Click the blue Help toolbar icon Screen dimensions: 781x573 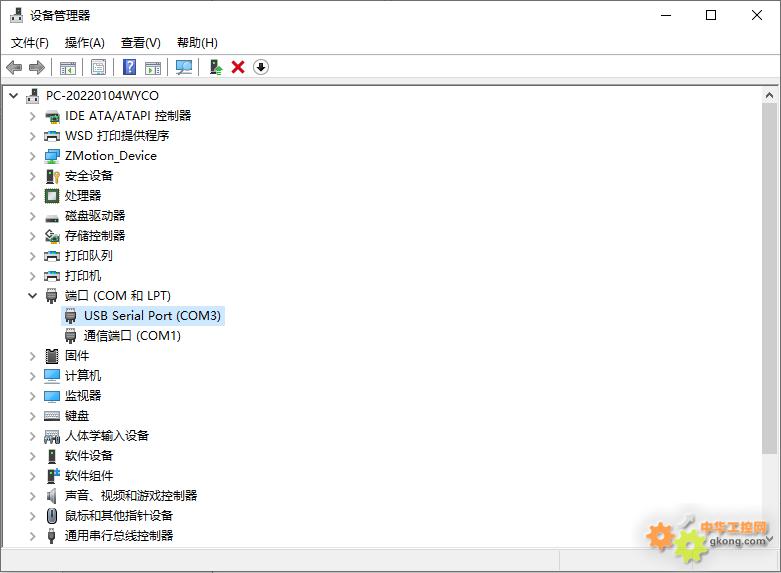click(x=129, y=67)
